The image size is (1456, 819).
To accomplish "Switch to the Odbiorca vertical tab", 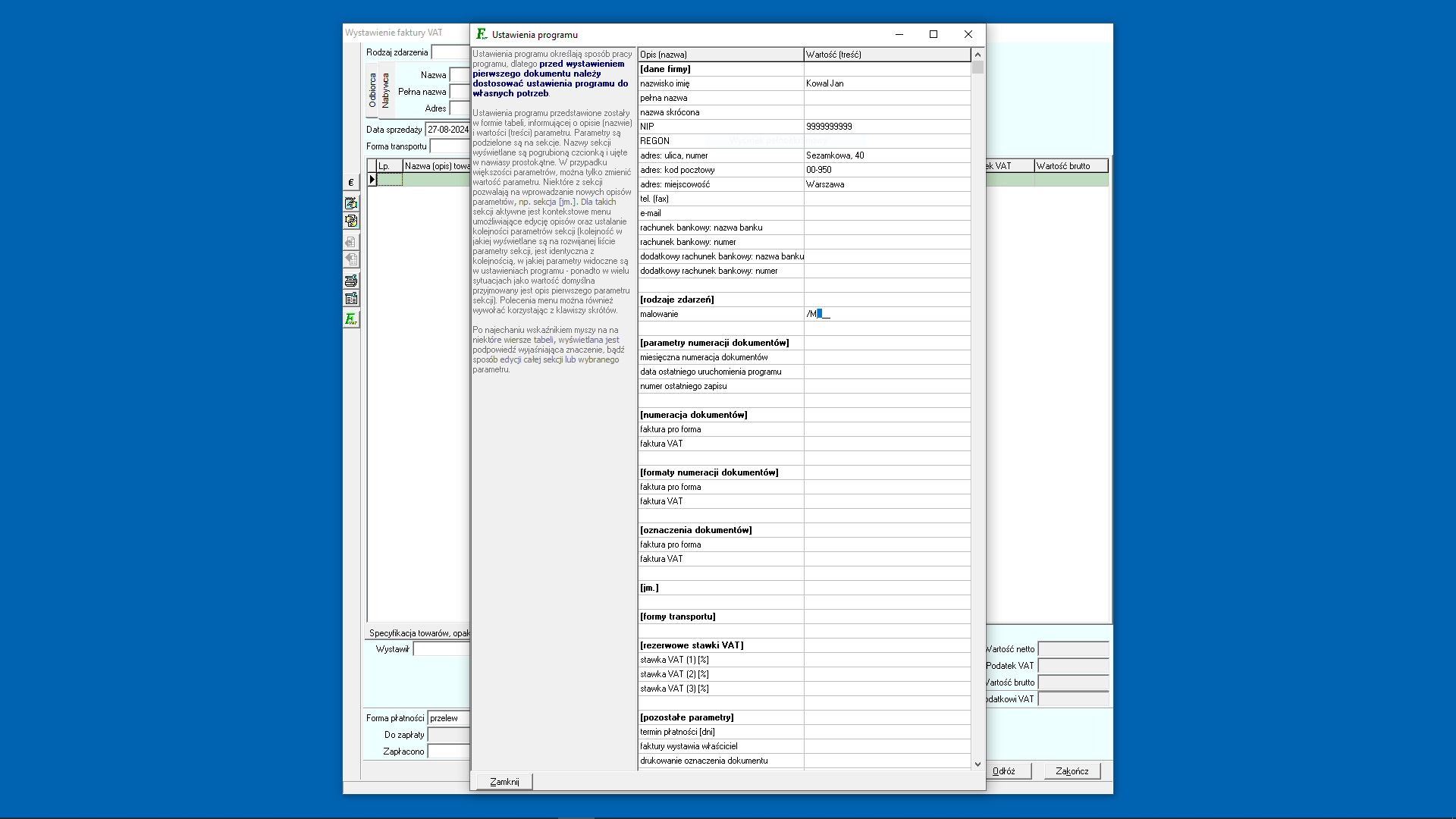I will pyautogui.click(x=372, y=90).
